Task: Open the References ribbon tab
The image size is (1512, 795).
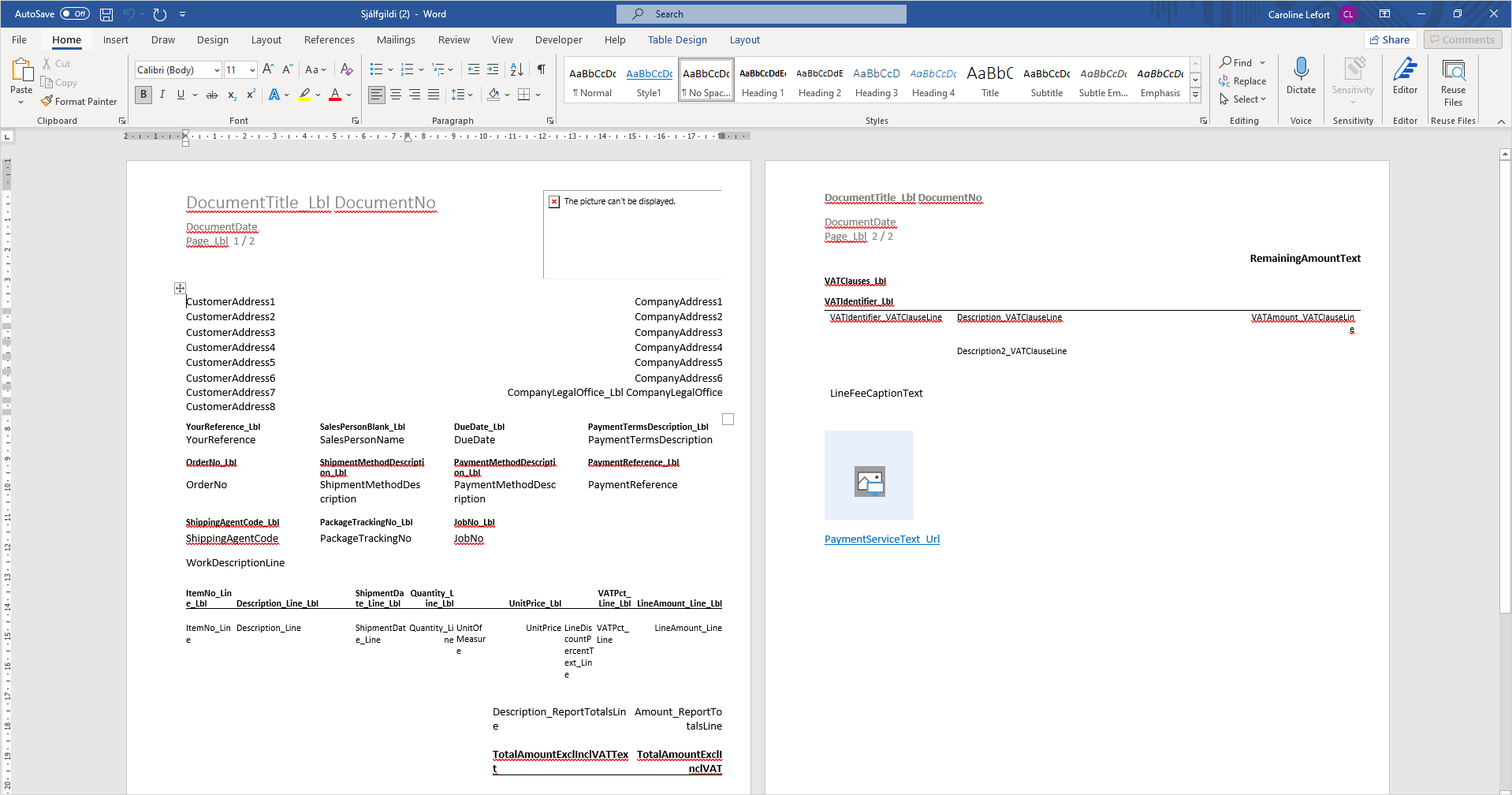Action: [x=329, y=40]
